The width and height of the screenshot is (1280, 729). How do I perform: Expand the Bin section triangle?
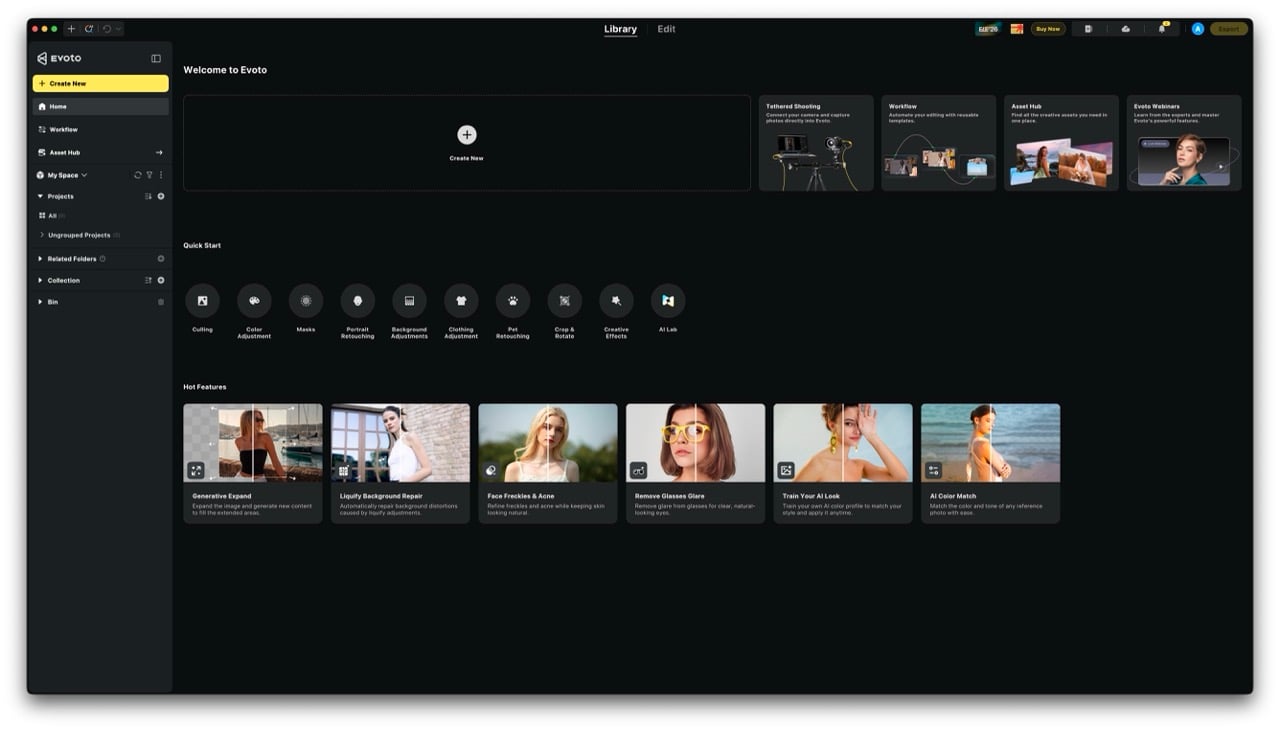40,302
